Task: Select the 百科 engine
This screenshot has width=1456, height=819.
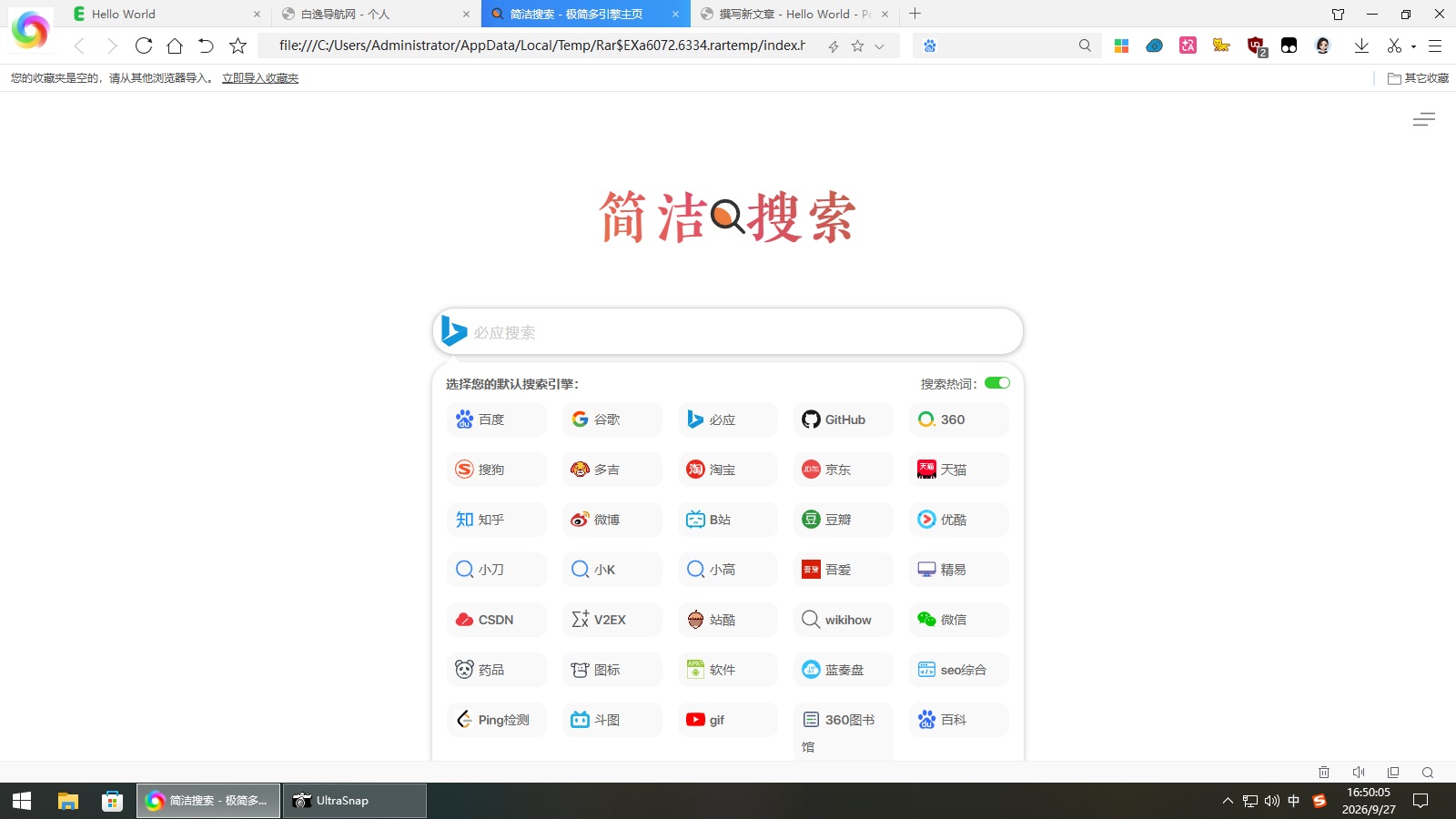Action: point(958,720)
